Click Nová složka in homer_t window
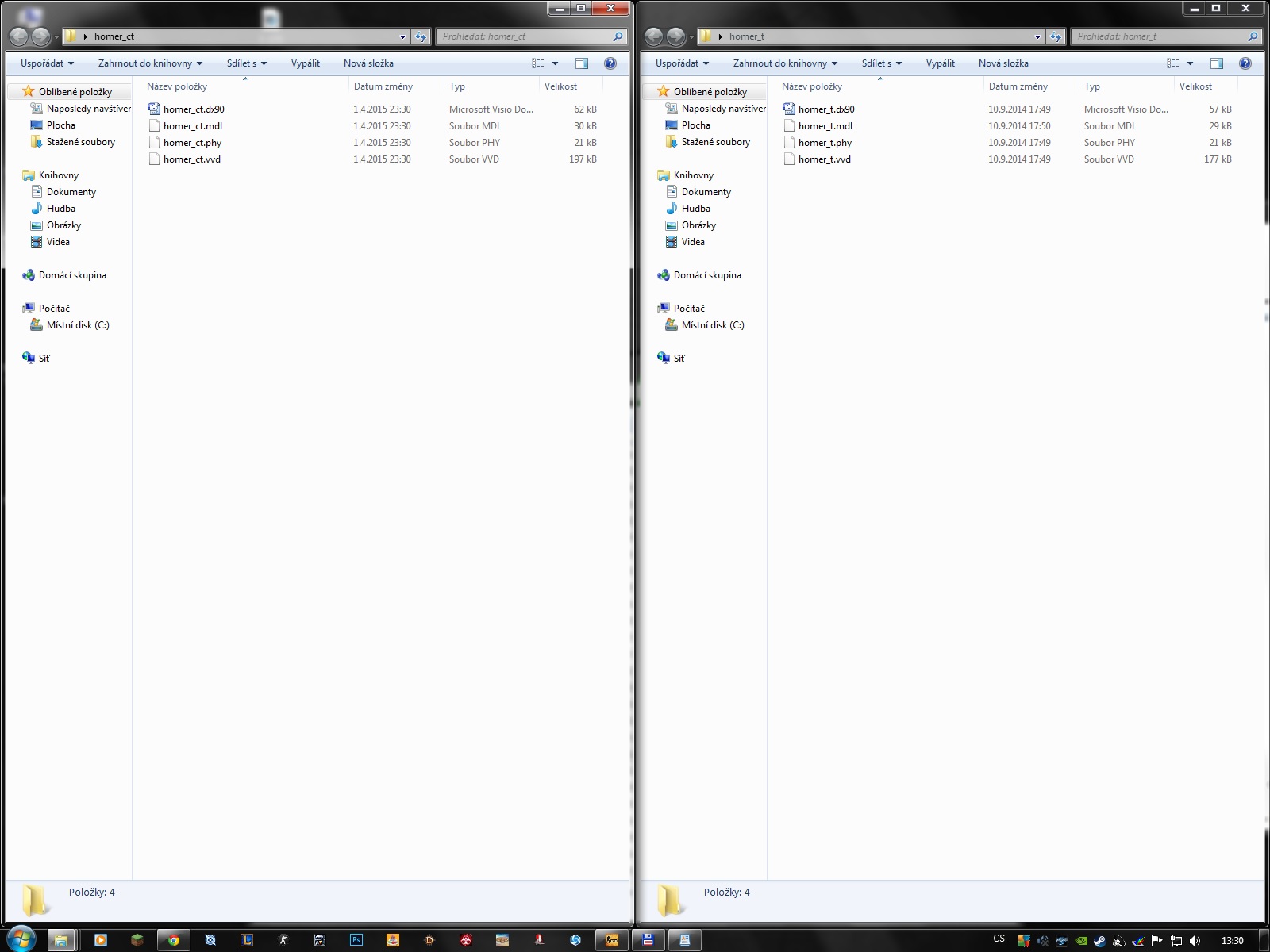 click(x=1003, y=63)
